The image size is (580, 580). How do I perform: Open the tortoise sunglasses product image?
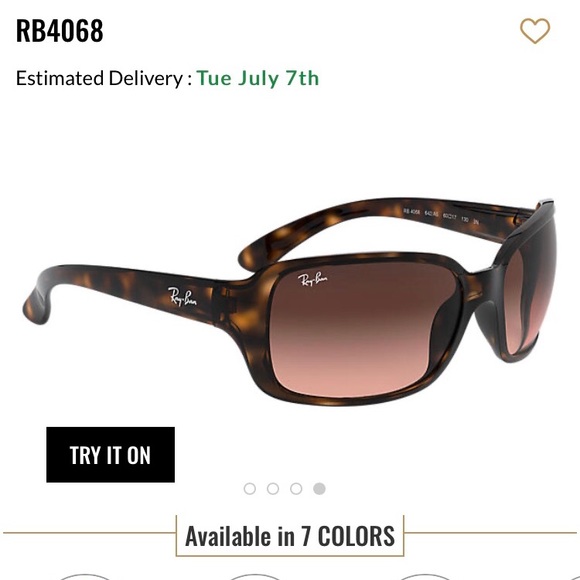point(290,301)
